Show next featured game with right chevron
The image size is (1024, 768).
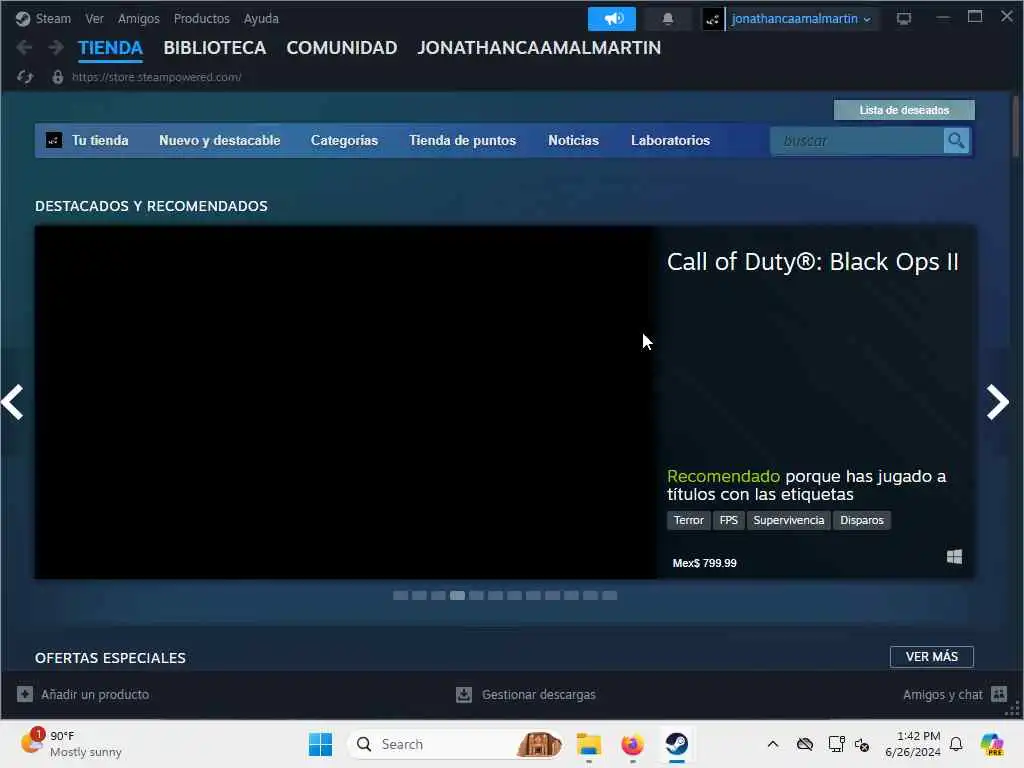click(x=997, y=402)
